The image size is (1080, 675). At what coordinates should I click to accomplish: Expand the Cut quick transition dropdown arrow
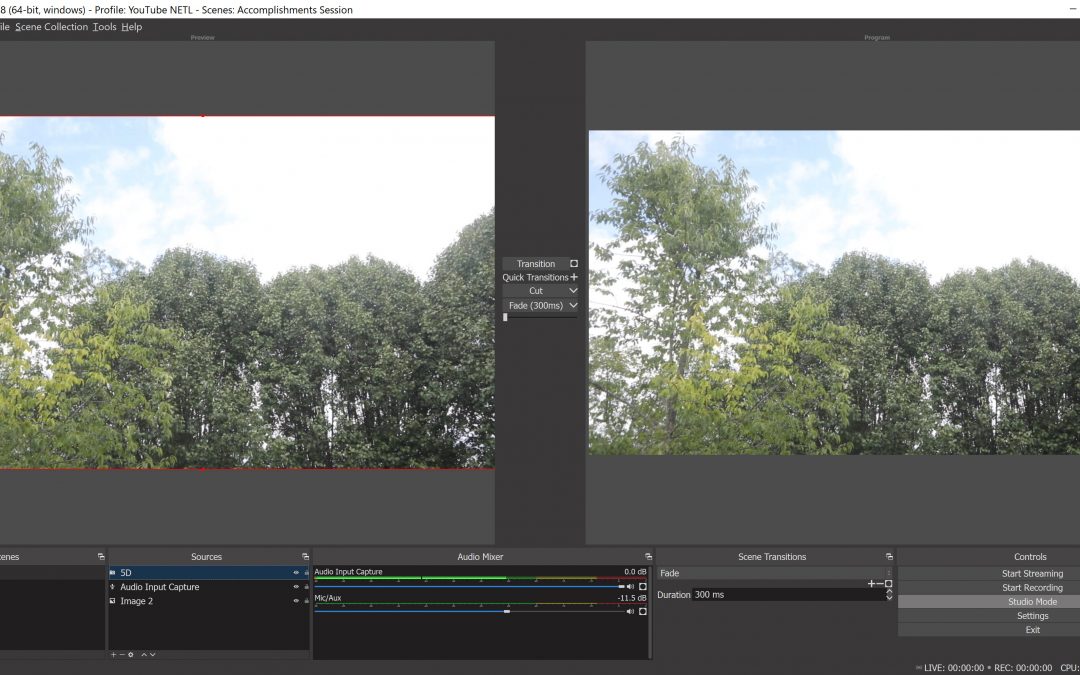[573, 291]
